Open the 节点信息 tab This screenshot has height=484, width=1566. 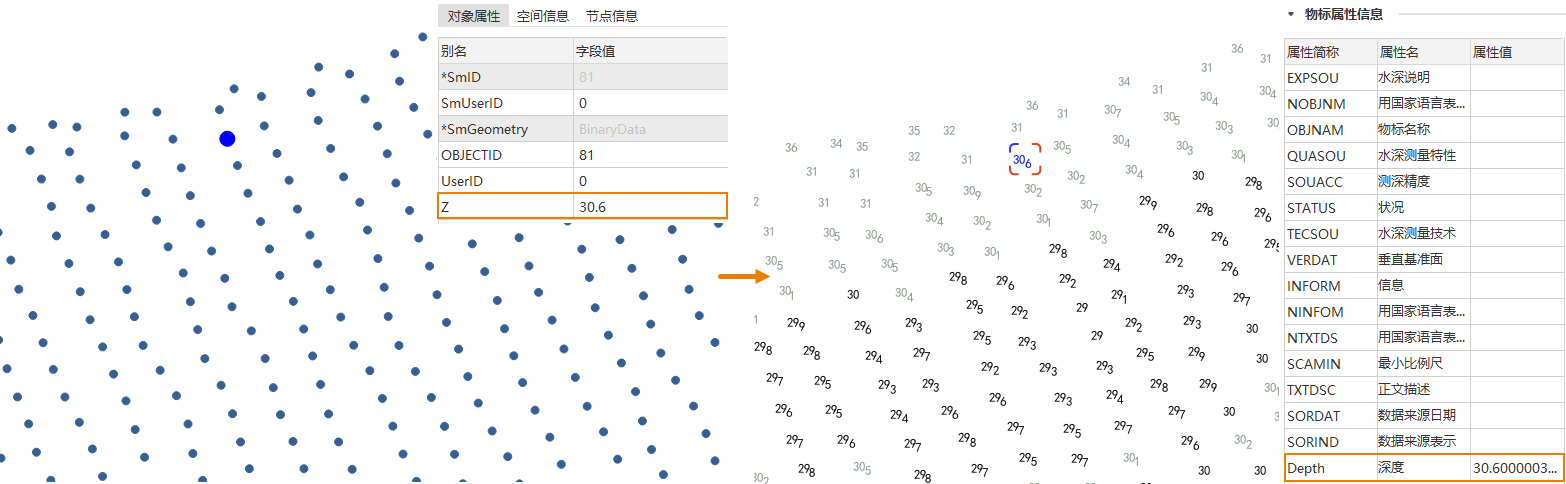pos(612,15)
